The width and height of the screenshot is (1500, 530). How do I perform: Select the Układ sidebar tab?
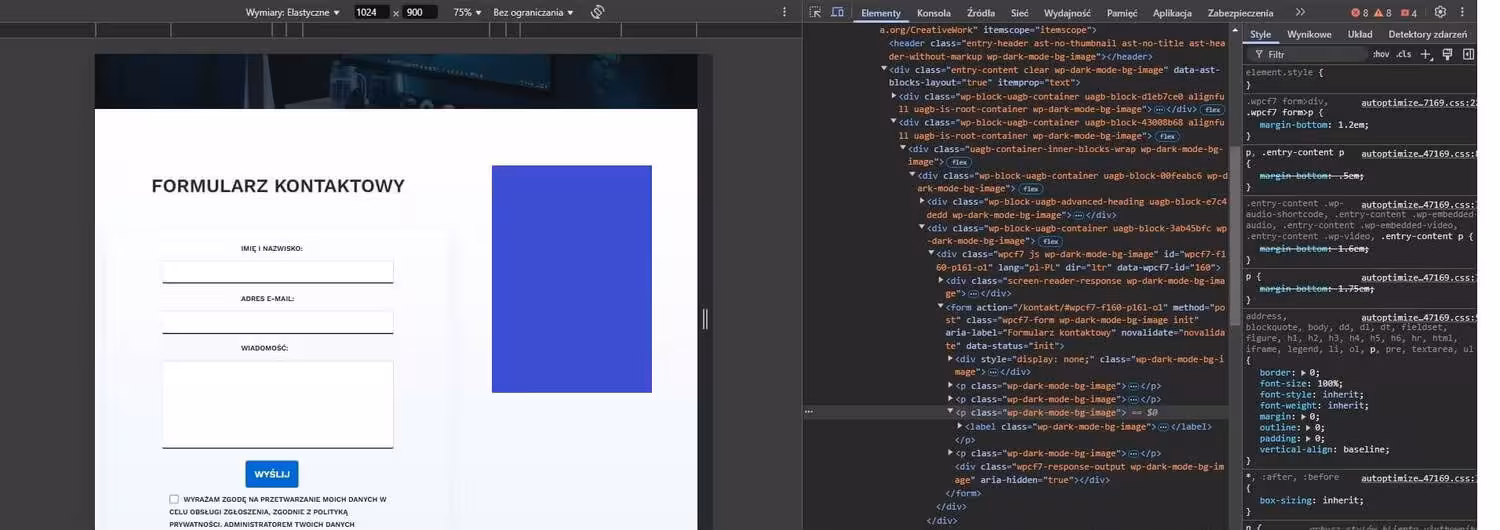coord(1360,34)
